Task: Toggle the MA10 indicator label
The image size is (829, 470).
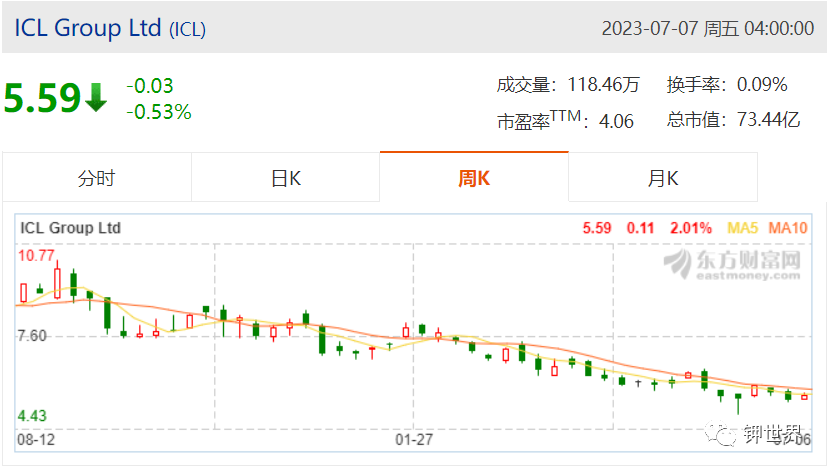Action: point(788,228)
